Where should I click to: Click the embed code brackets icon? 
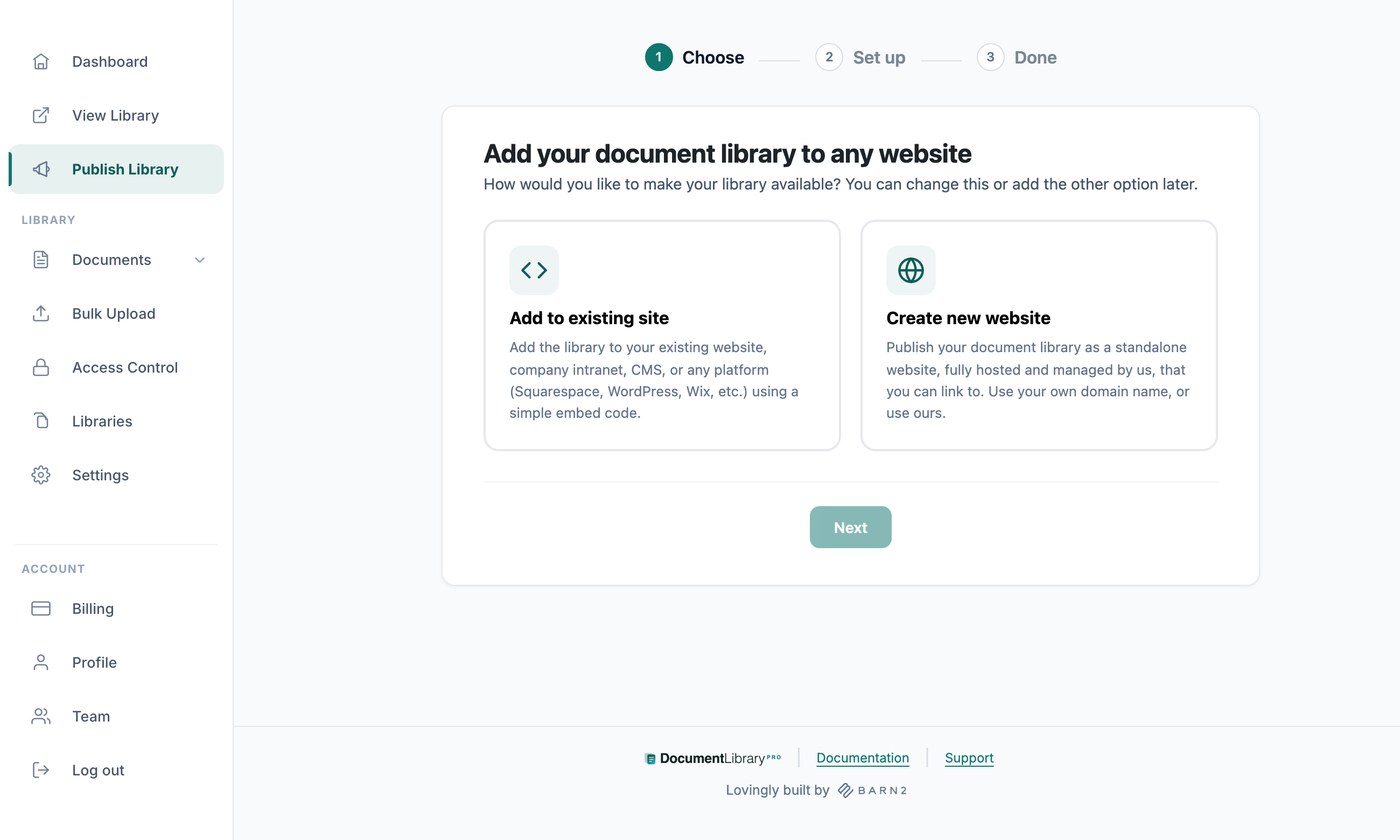[534, 270]
